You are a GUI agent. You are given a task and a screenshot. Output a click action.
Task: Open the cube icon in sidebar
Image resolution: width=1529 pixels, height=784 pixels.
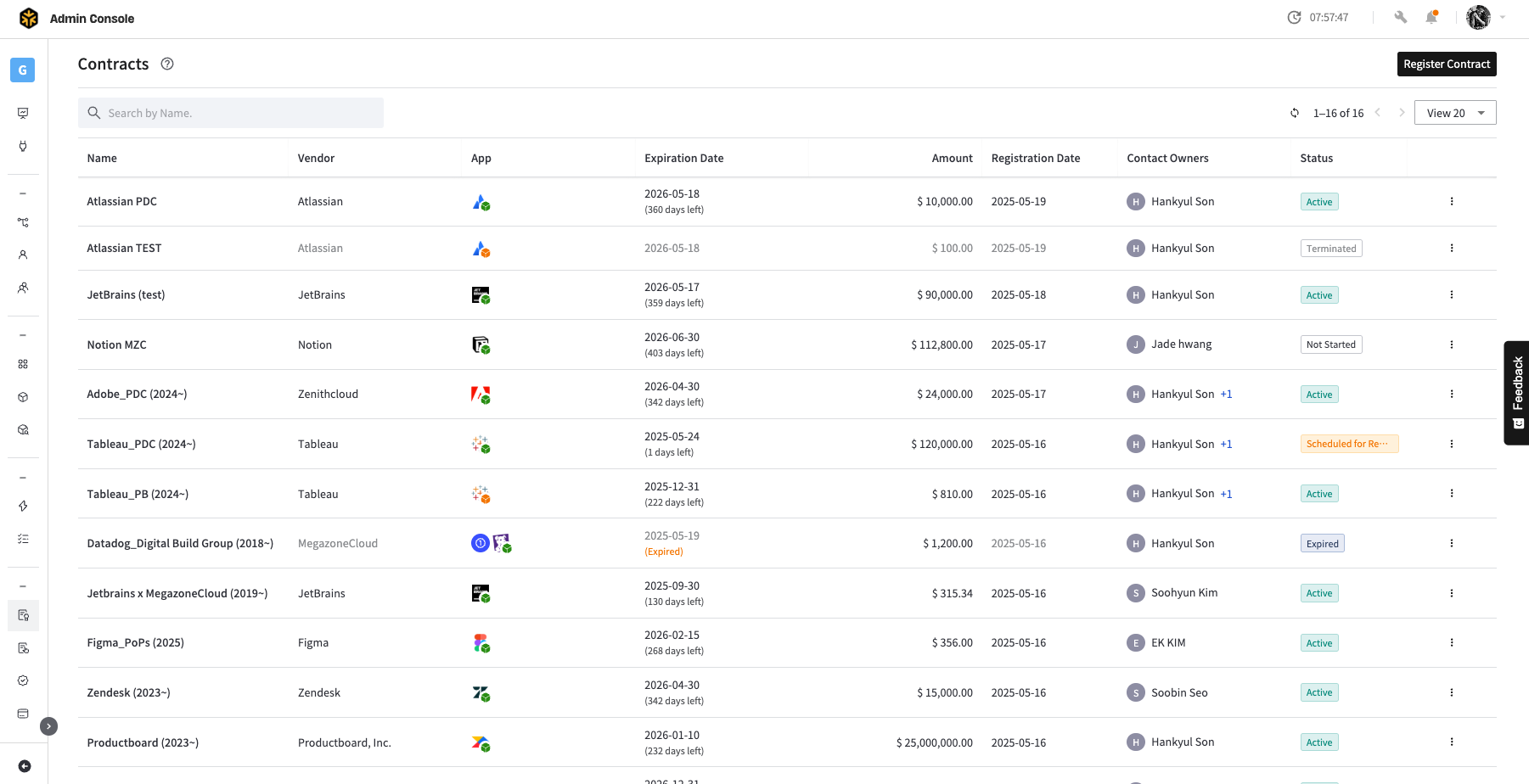pyautogui.click(x=23, y=397)
